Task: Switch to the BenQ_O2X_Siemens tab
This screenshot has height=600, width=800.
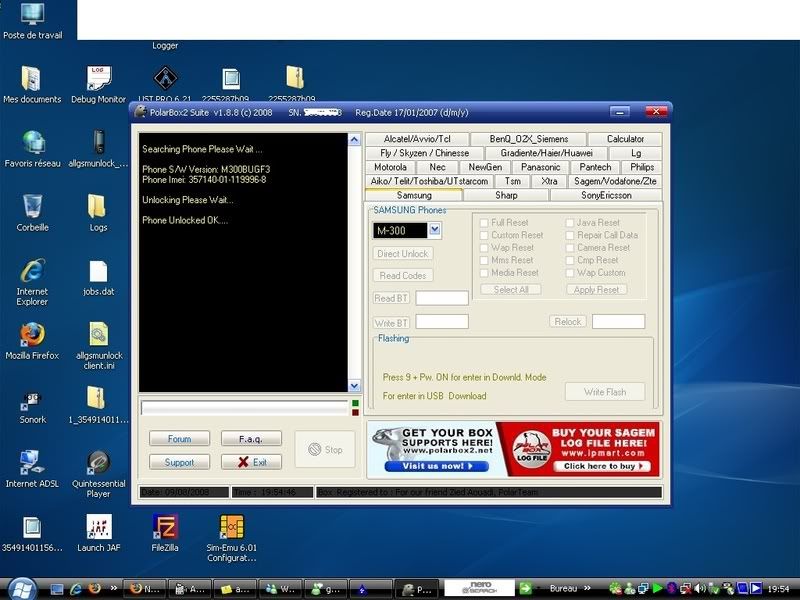Action: [x=529, y=139]
